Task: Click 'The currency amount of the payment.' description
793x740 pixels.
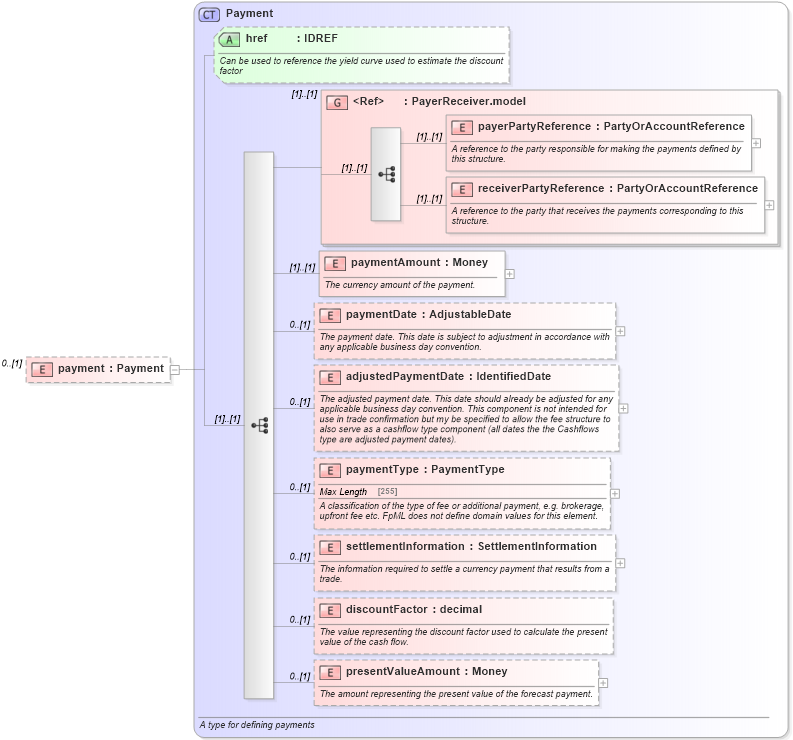Action: tap(400, 285)
